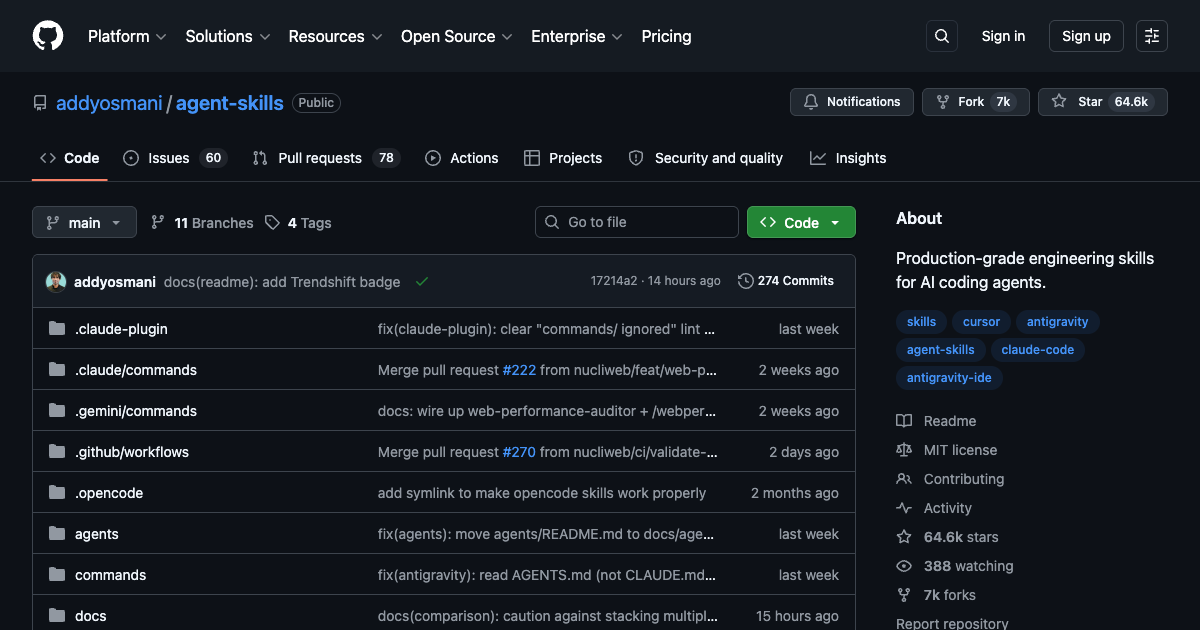View 7k forks in About
The image size is (1200, 630).
click(936, 595)
